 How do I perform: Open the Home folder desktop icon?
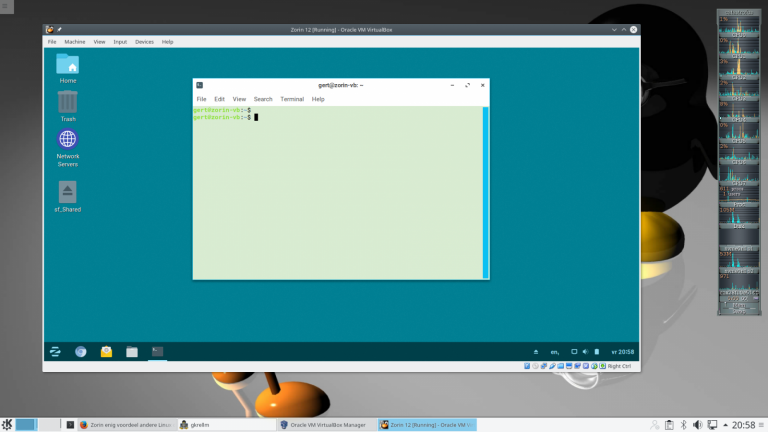[x=67, y=66]
